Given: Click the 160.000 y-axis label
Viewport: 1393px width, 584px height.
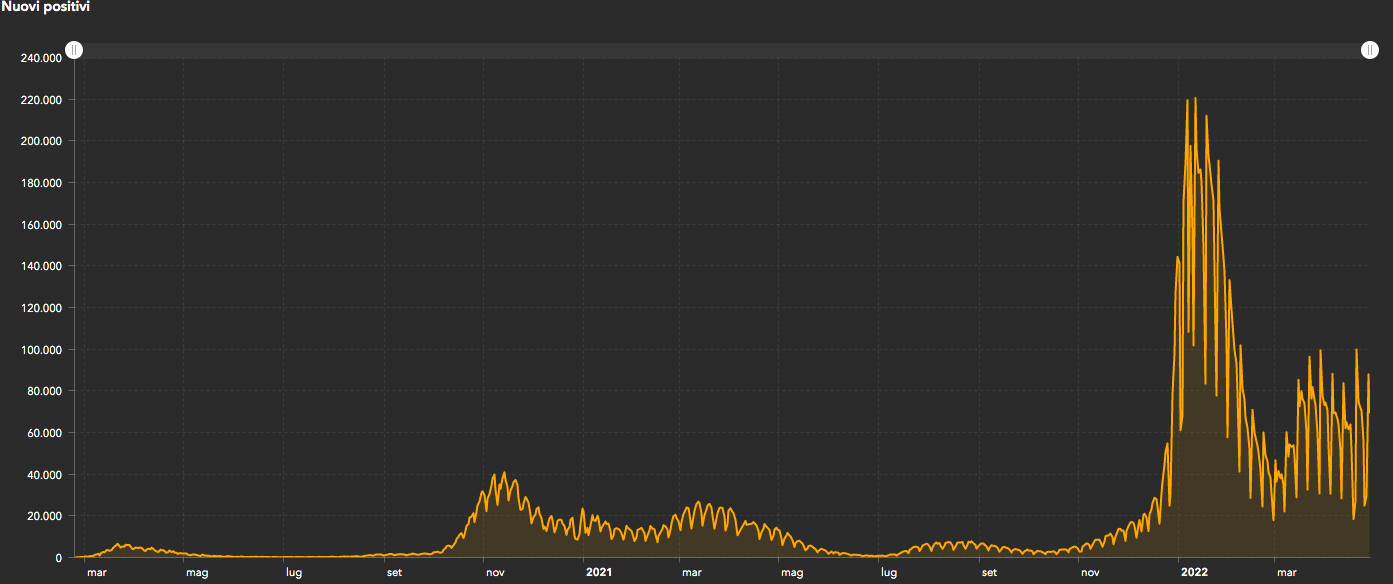Looking at the screenshot, I should [41, 225].
